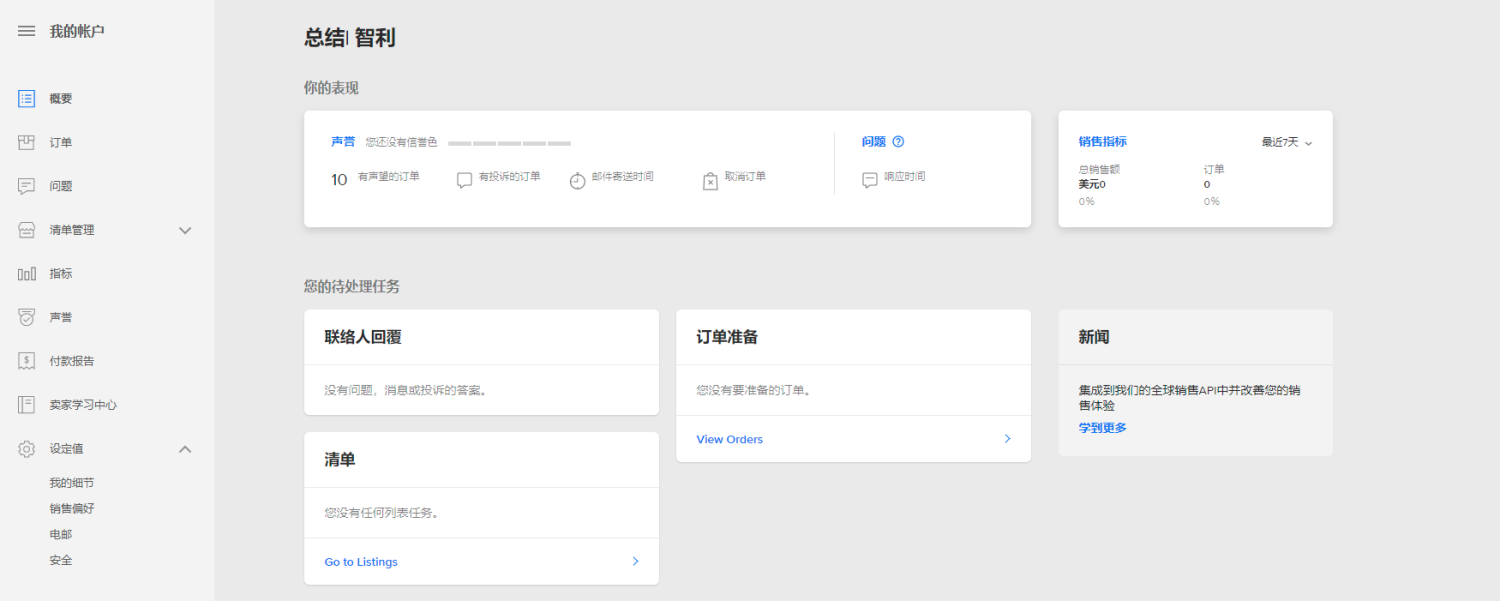Screen dimensions: 1500x601
Task: Collapse the 设定值 section chevron
Action: (x=185, y=449)
